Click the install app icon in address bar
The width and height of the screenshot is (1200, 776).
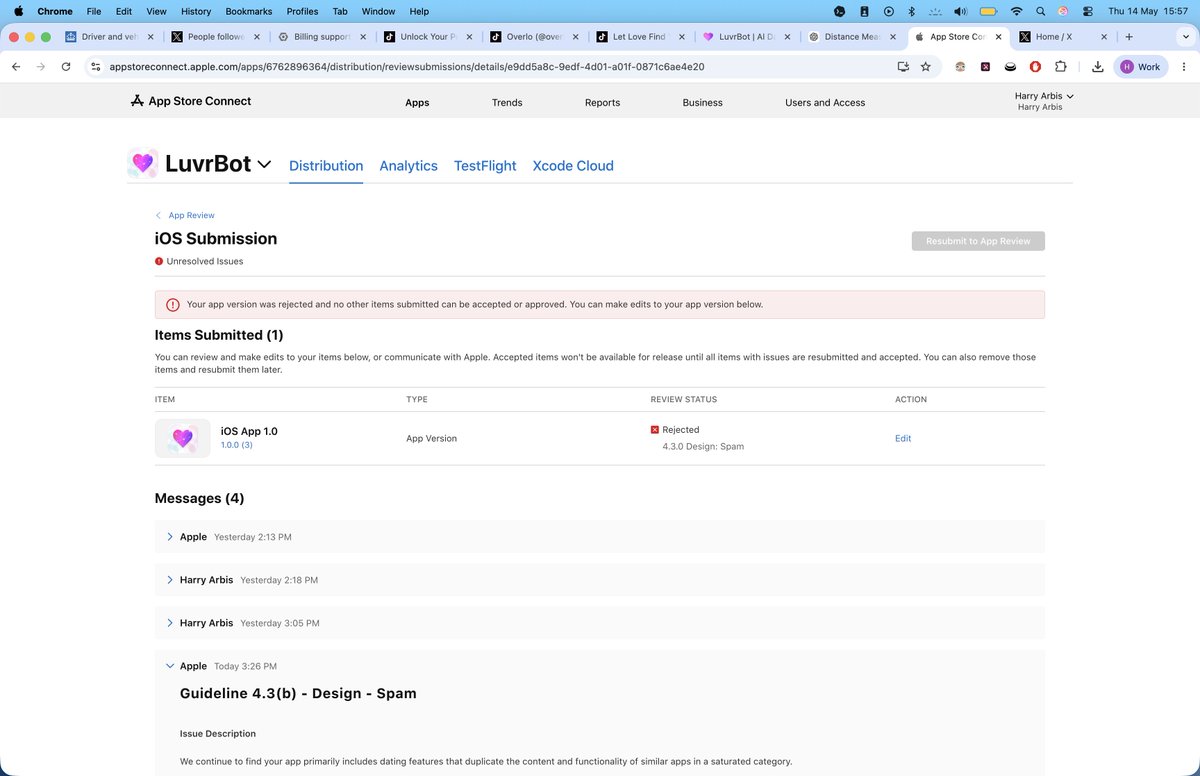[x=903, y=67]
